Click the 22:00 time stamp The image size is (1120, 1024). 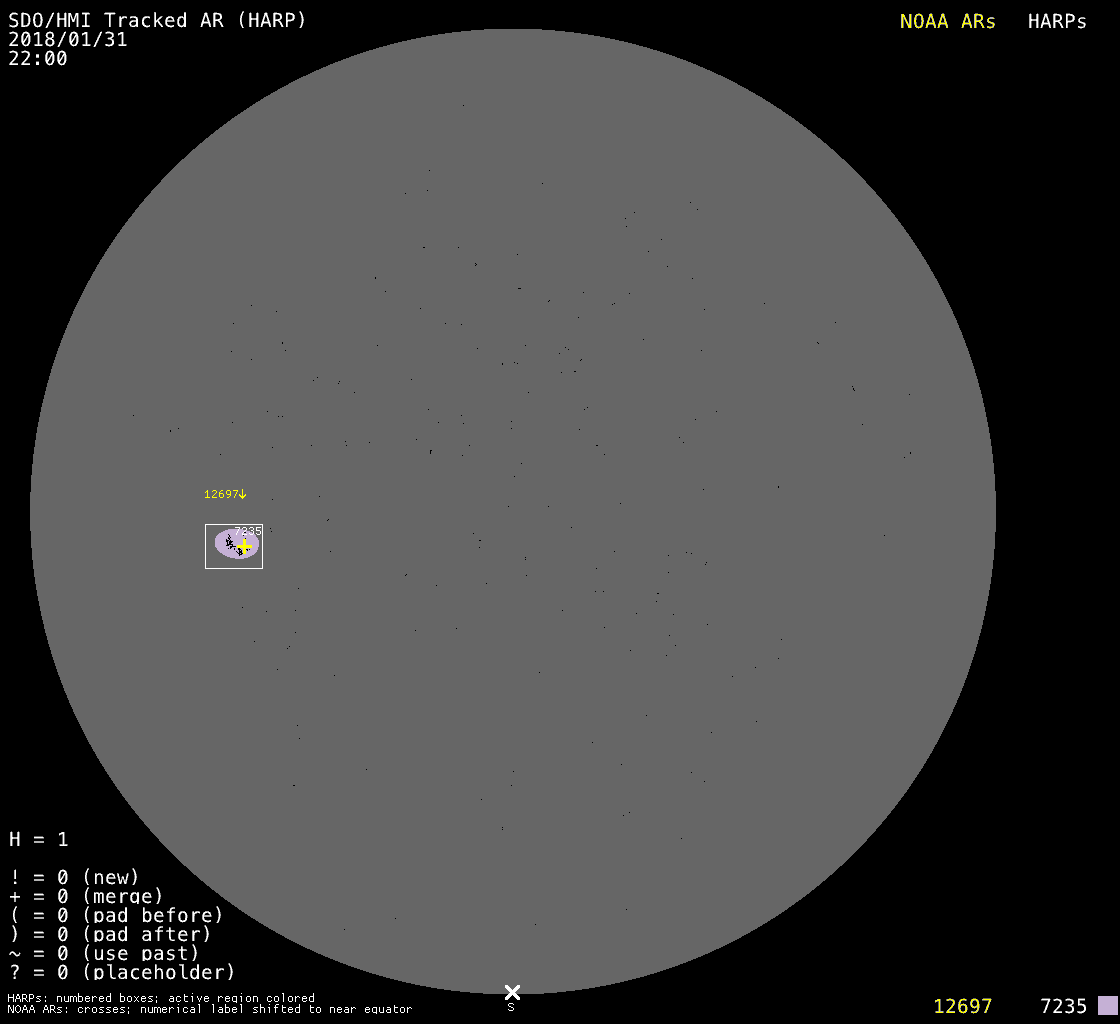38,58
